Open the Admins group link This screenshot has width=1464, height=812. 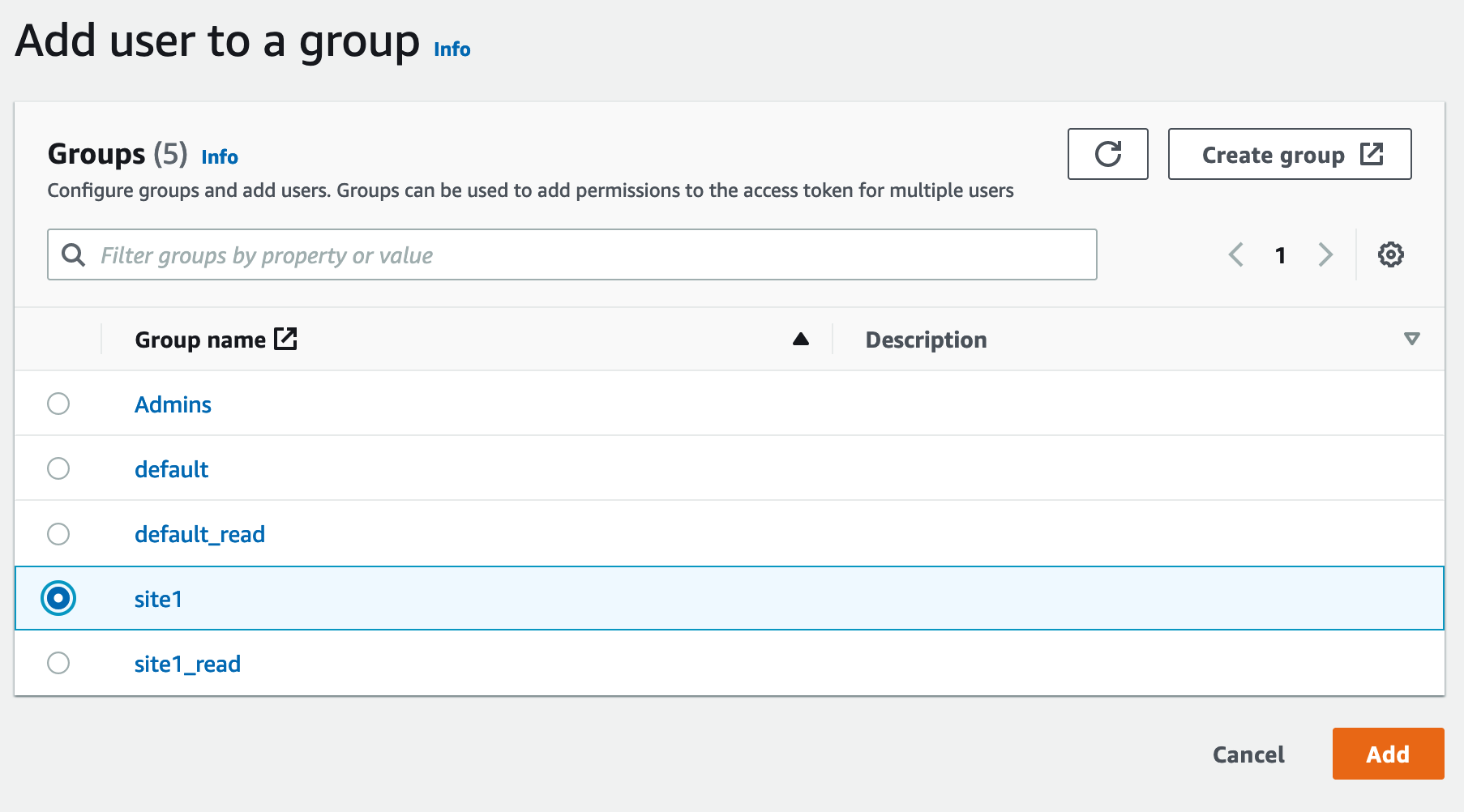pyautogui.click(x=173, y=404)
